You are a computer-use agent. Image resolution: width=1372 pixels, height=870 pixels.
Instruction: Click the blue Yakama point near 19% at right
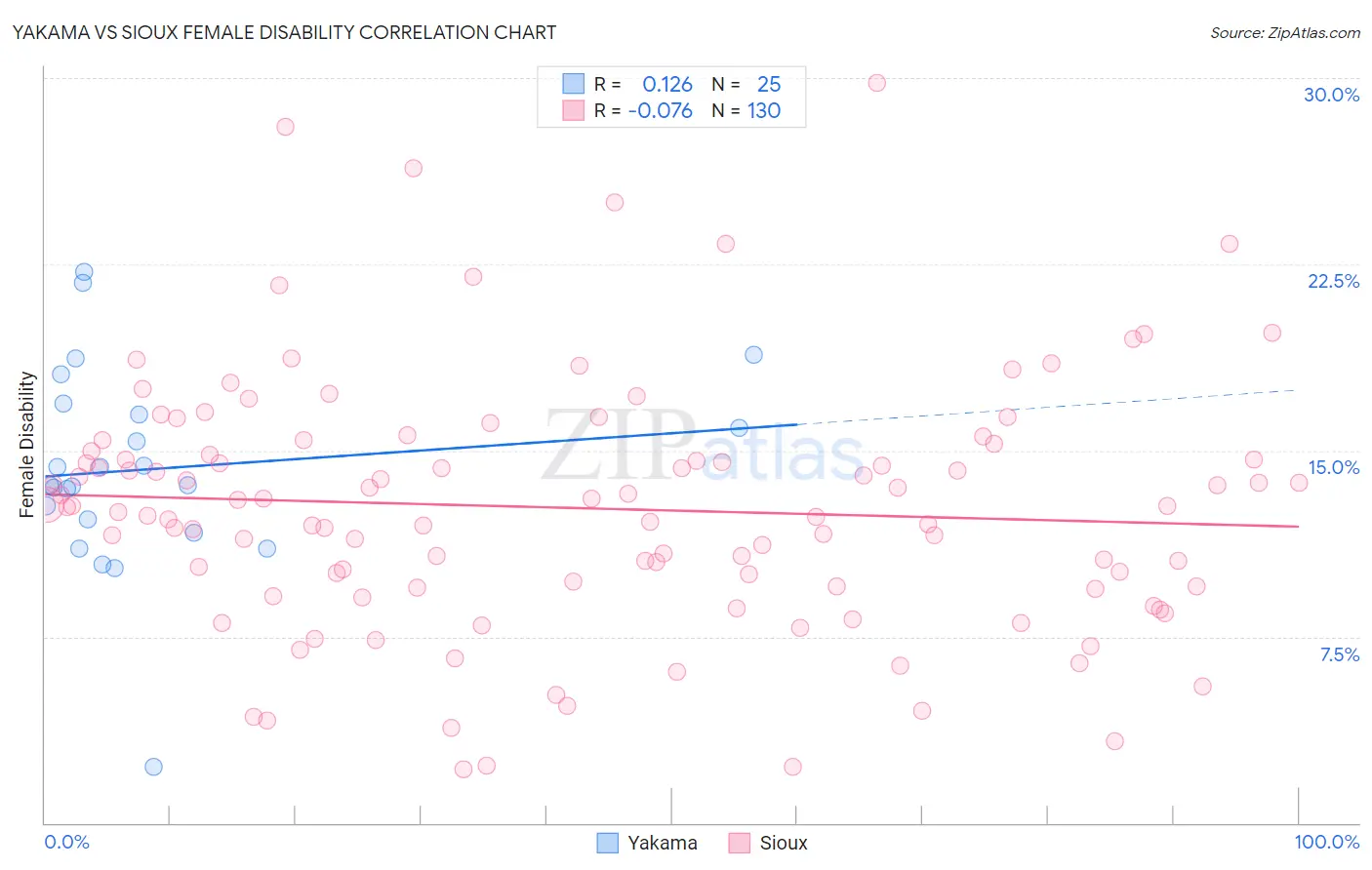tap(753, 355)
